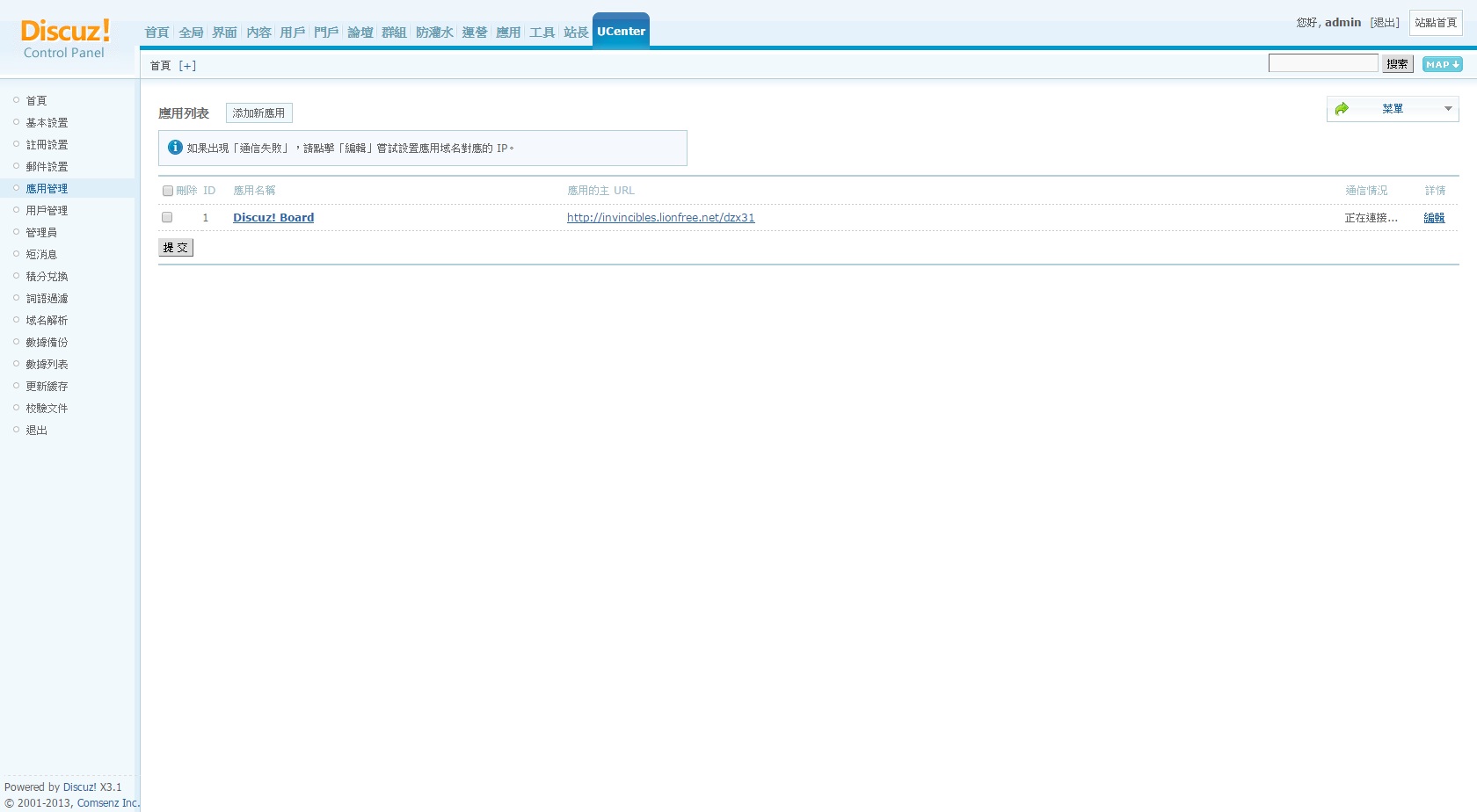Viewport: 1477px width, 812px height.
Task: Click the green arrow icon beside 菜單
Action: [x=1342, y=109]
